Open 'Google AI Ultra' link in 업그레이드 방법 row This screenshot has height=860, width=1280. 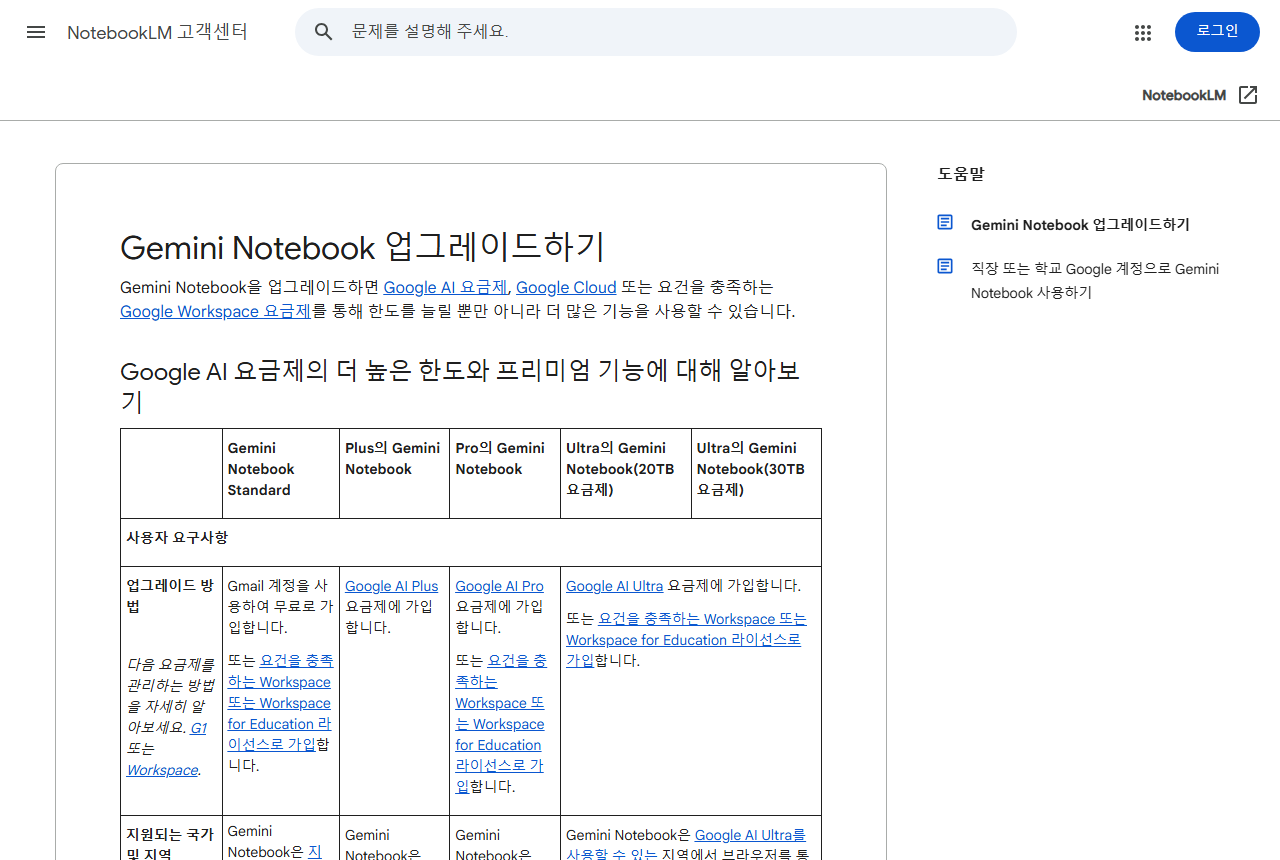[614, 586]
